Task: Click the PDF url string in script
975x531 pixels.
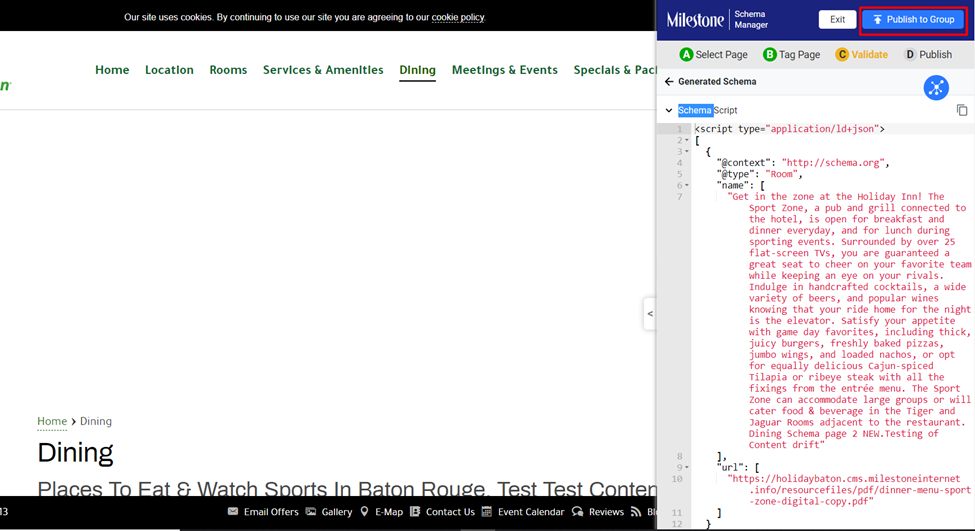Action: click(849, 490)
